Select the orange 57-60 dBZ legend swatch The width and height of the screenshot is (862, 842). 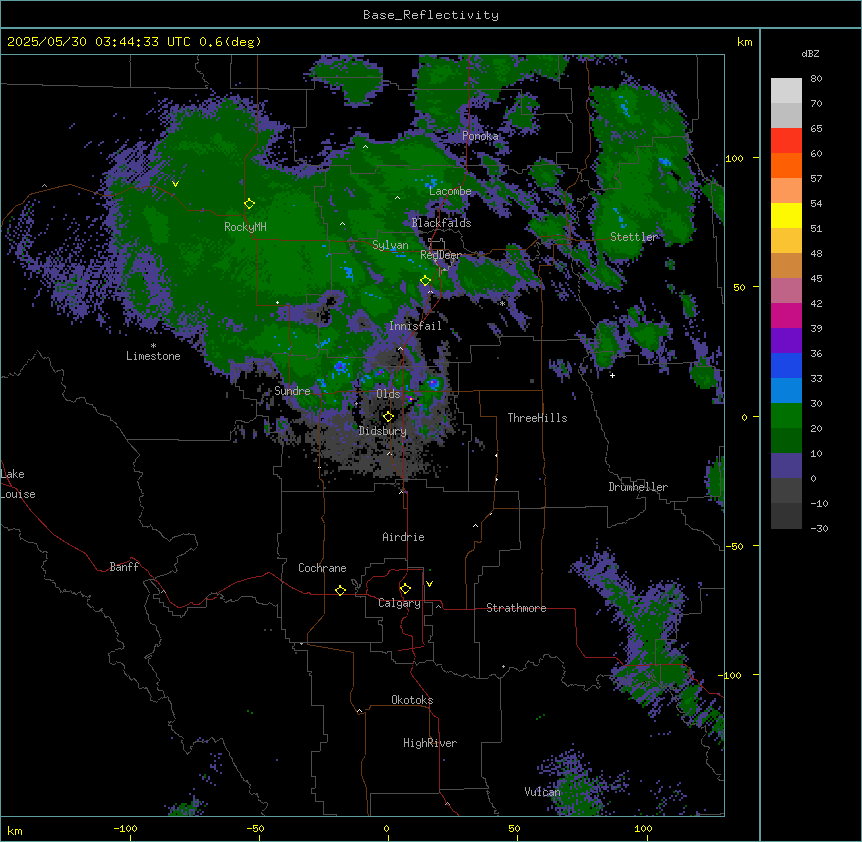(x=786, y=165)
